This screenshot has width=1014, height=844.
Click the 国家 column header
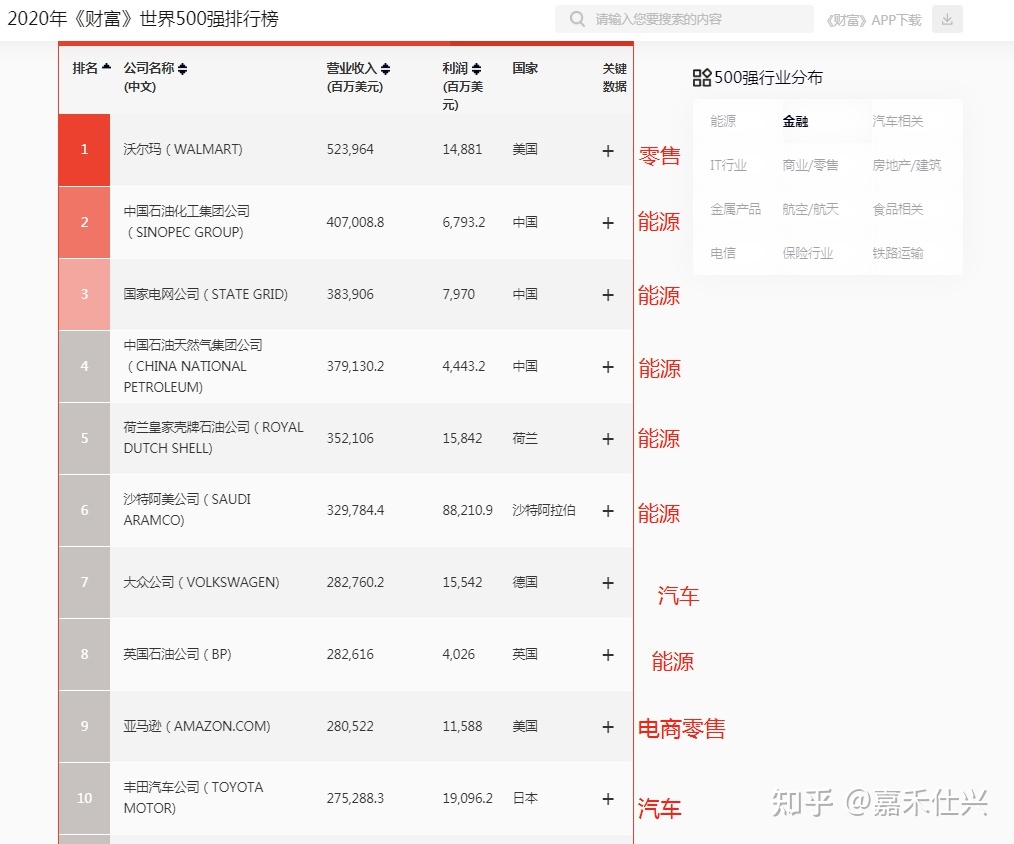tap(525, 68)
